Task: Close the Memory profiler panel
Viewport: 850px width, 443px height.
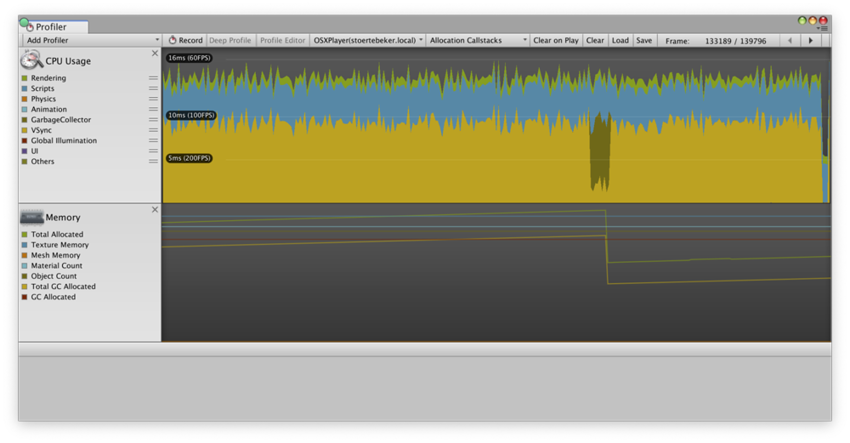Action: click(155, 210)
